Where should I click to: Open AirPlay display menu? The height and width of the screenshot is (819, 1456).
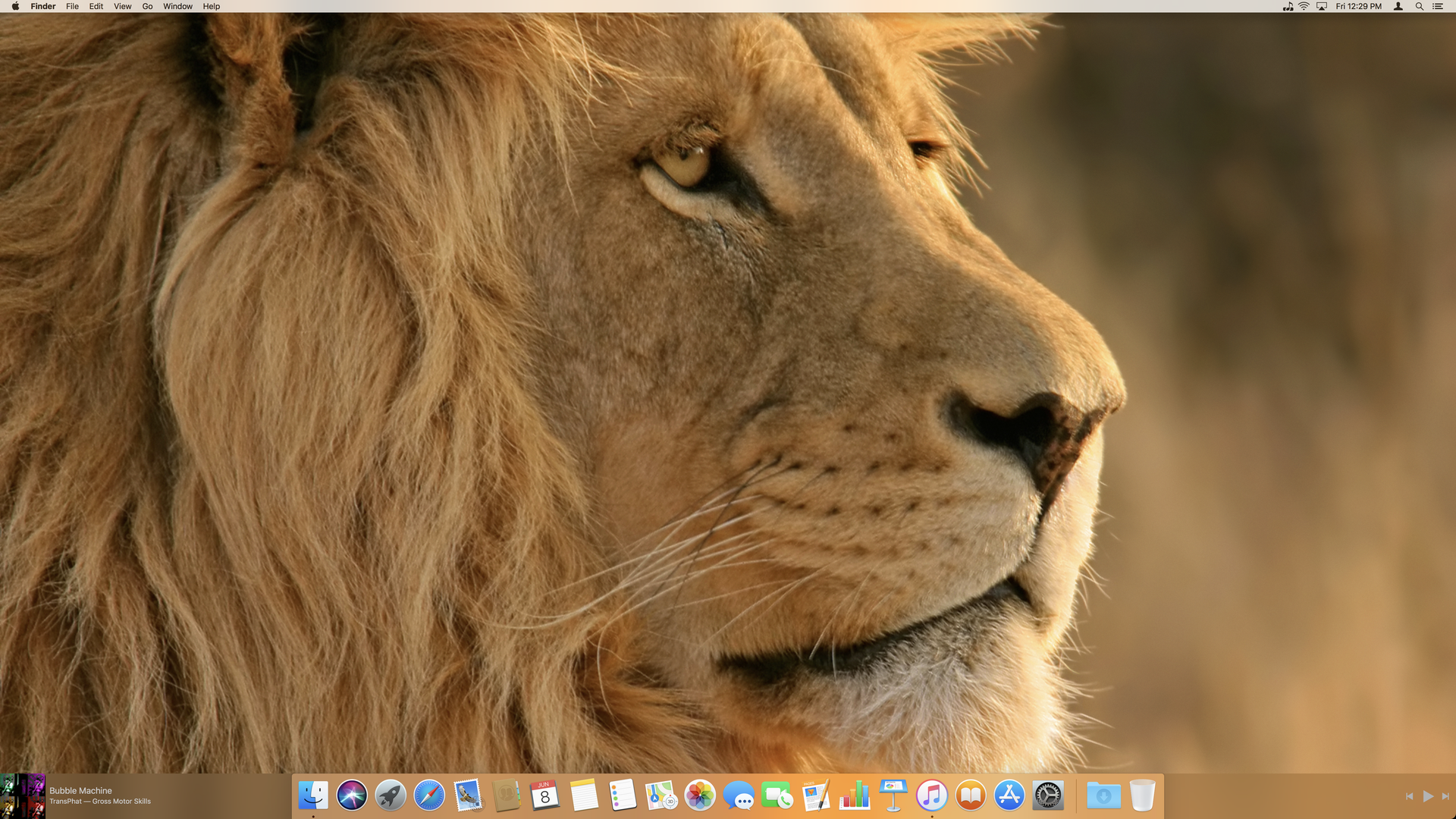pyautogui.click(x=1322, y=6)
